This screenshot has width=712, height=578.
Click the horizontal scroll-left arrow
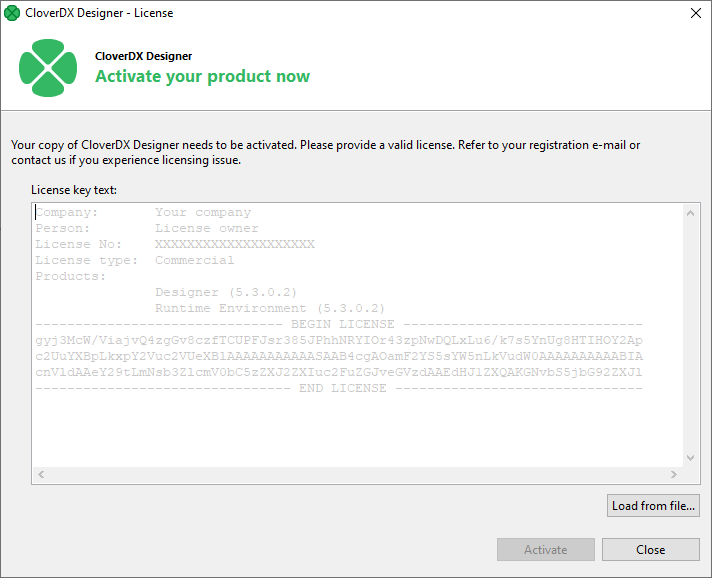tap(40, 474)
